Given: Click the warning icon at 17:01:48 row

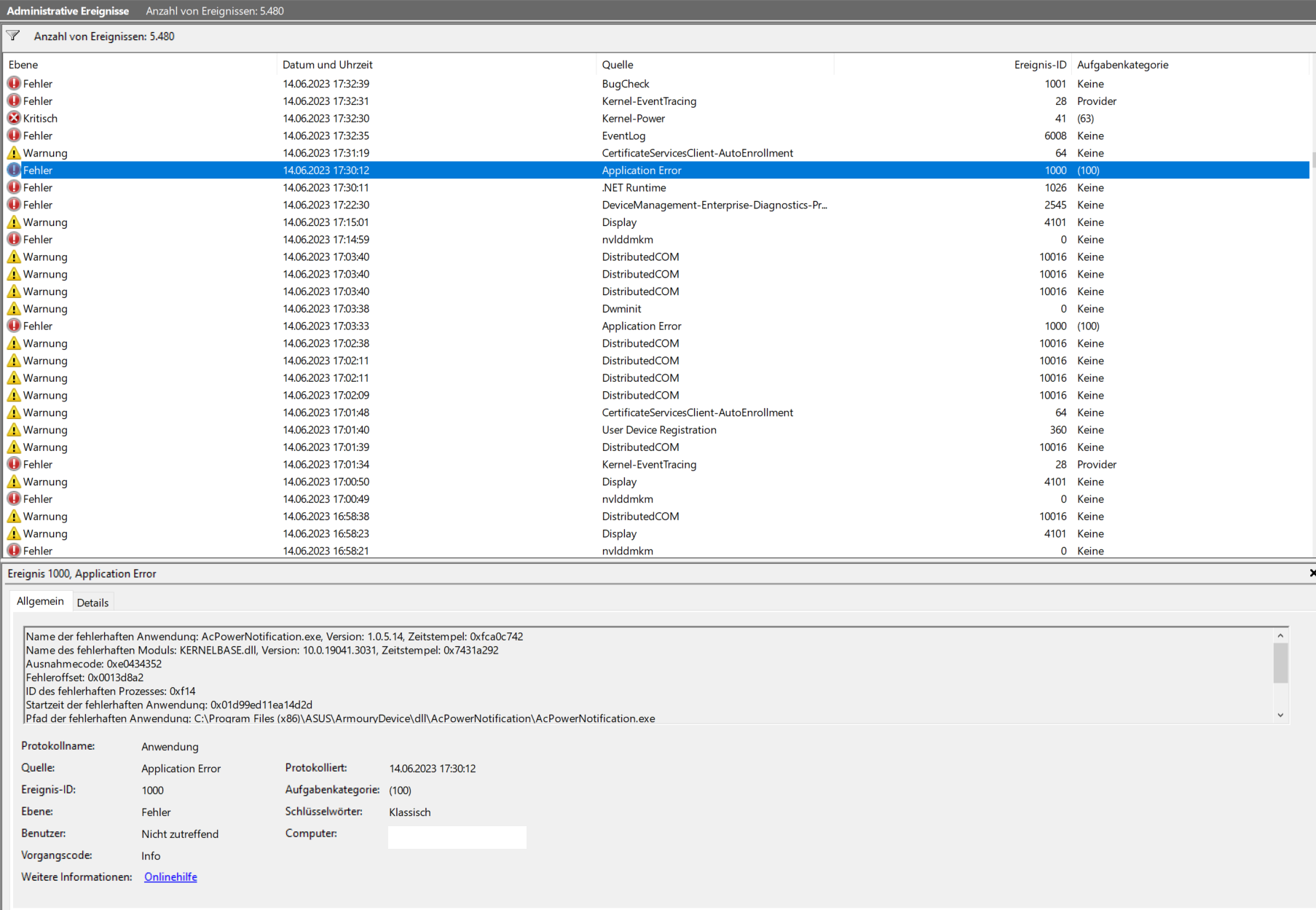Looking at the screenshot, I should click(x=14, y=412).
